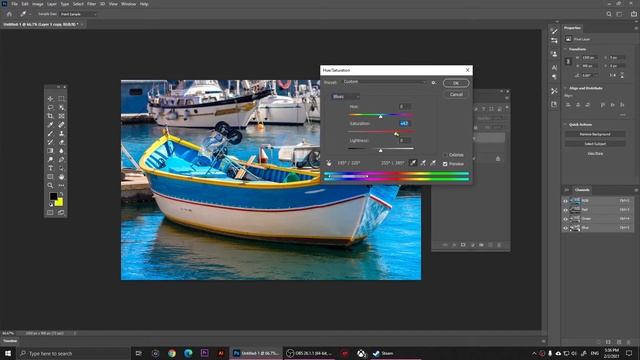Screen dimensions: 640x360
Task: Toggle visibility of Blue channel
Action: 565,228
